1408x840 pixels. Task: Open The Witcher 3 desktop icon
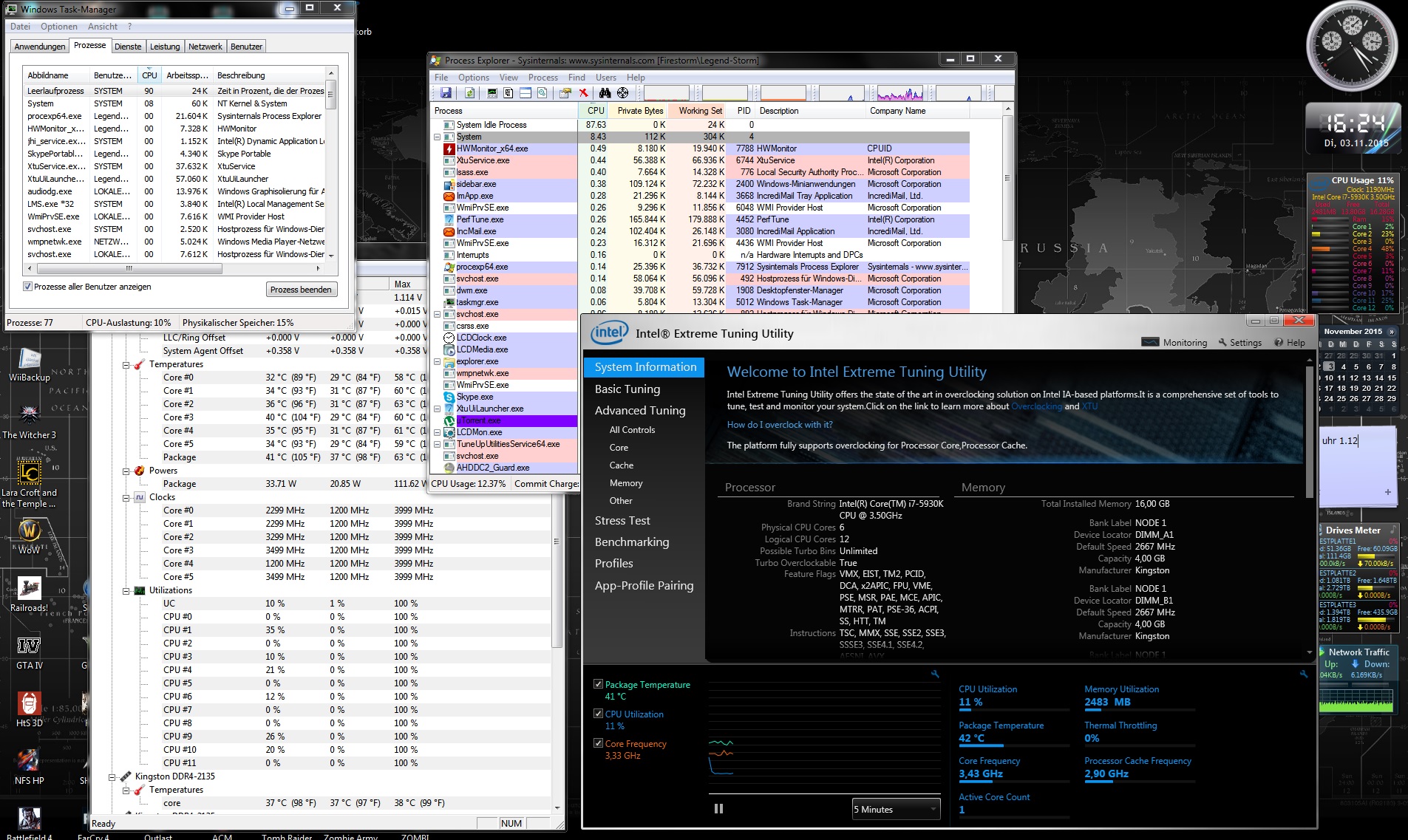coord(30,423)
